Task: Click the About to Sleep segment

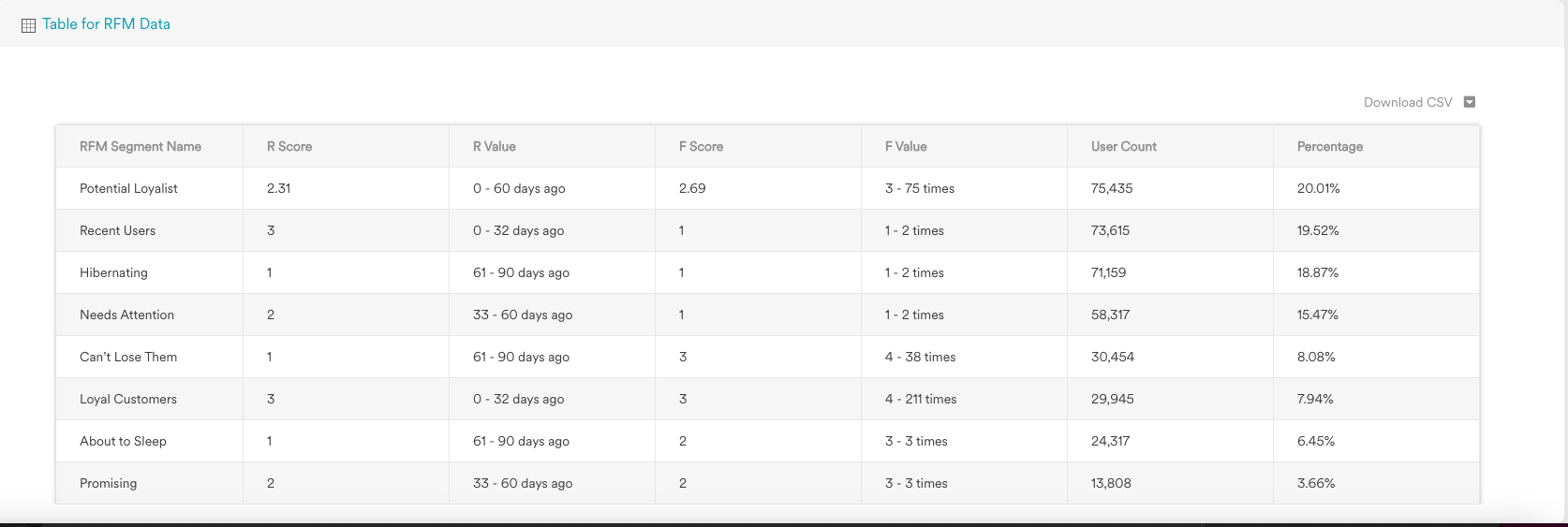Action: [x=123, y=442]
